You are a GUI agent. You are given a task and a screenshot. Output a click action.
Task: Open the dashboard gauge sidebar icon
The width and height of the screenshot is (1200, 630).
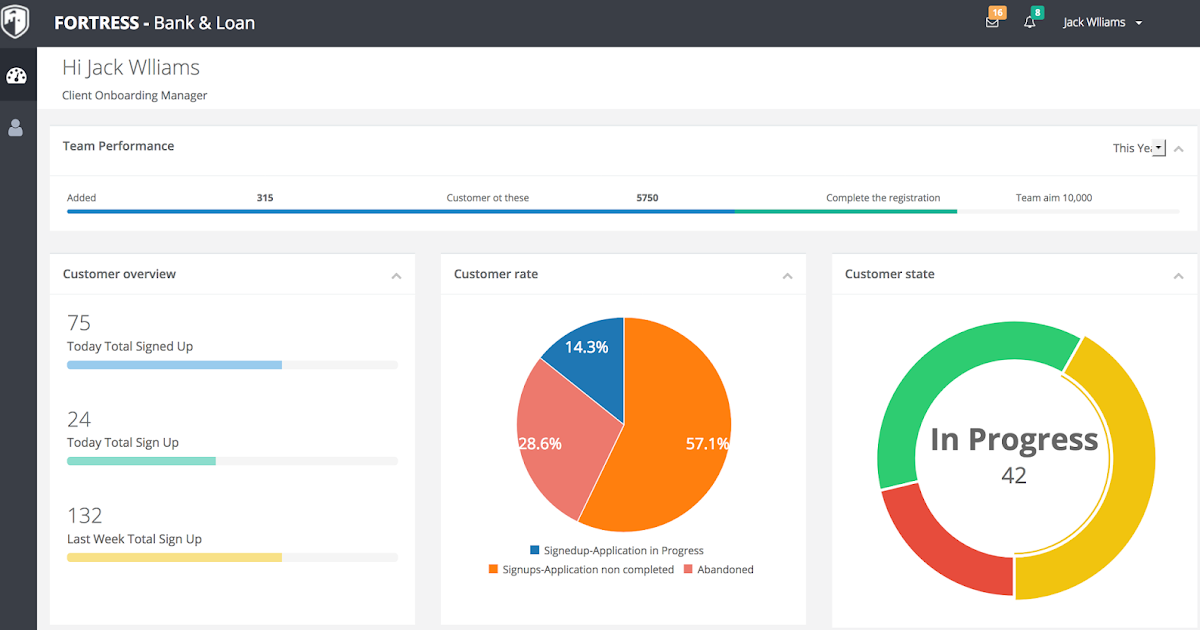[16, 76]
